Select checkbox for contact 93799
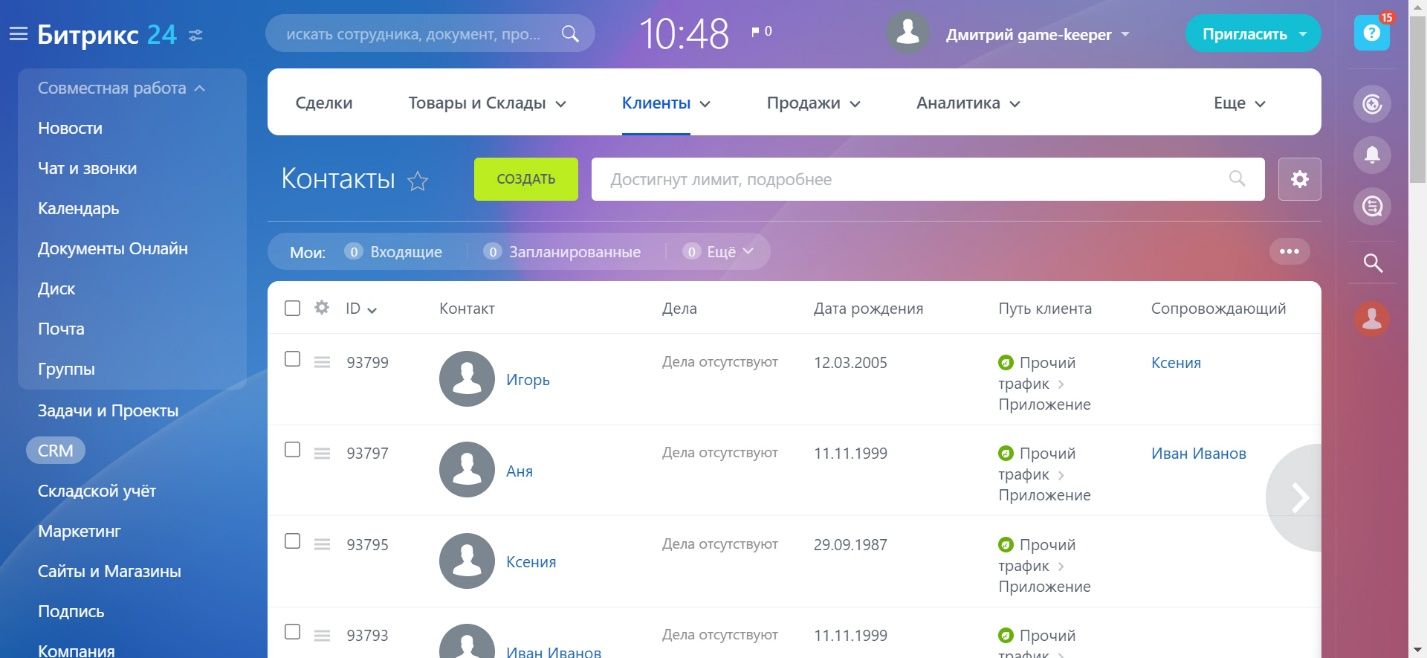The width and height of the screenshot is (1427, 658). (292, 358)
